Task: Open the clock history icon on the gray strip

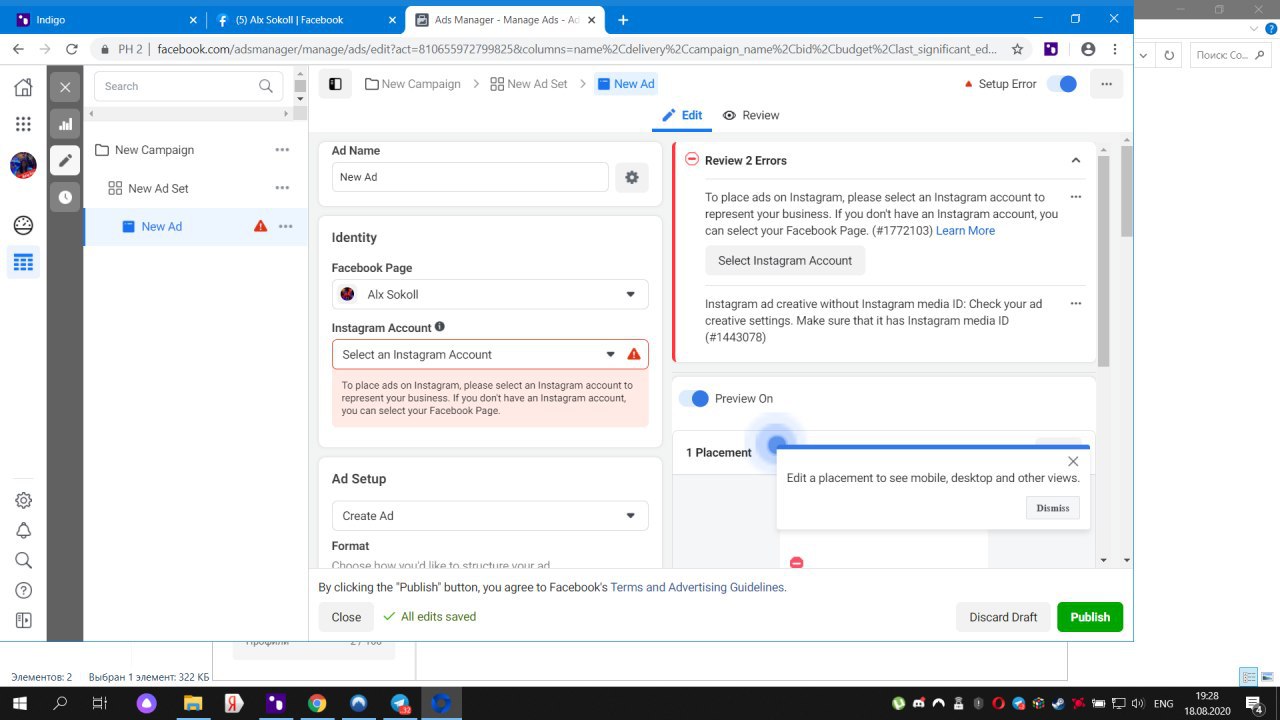Action: 65,197
